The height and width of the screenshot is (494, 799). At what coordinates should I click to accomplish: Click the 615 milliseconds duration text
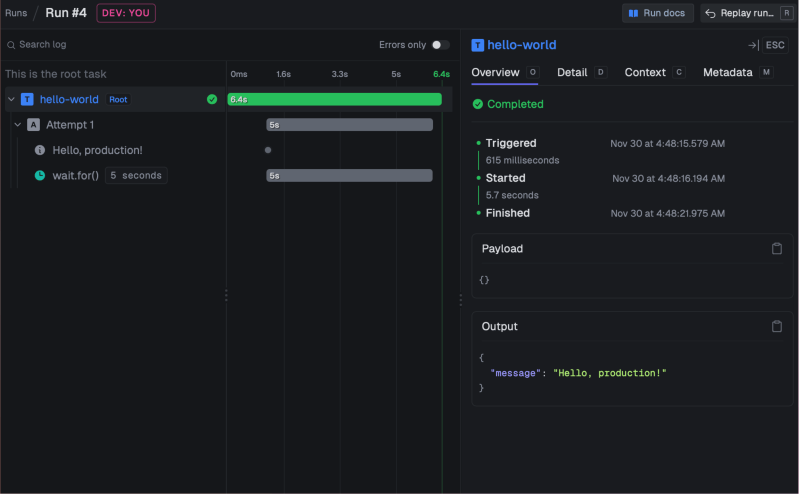tap(522, 160)
